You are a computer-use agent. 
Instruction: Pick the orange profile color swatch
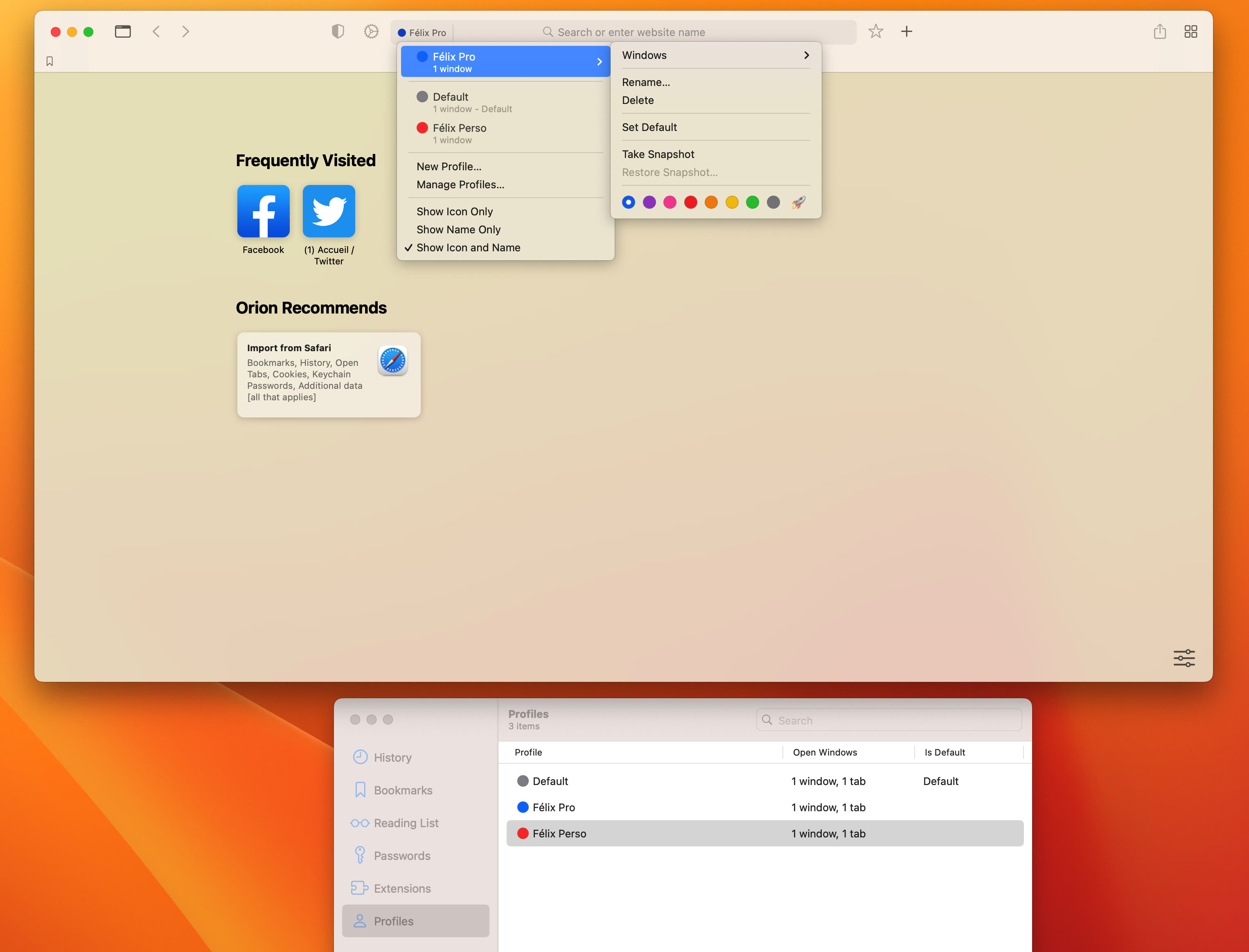tap(711, 202)
